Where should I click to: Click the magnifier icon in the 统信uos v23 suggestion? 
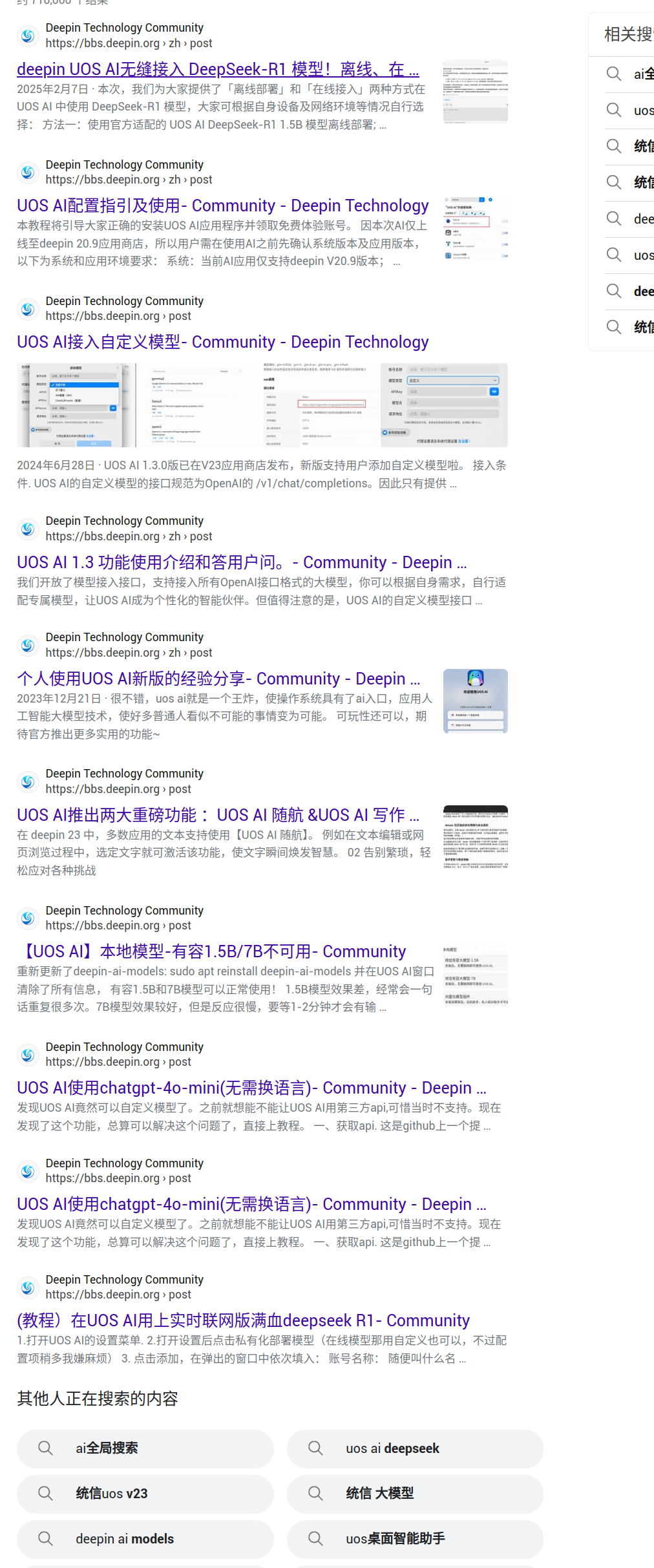(45, 1493)
